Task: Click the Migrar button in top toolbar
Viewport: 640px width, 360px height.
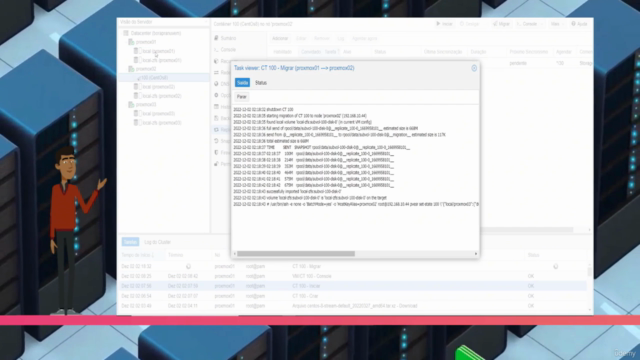Action: click(501, 24)
